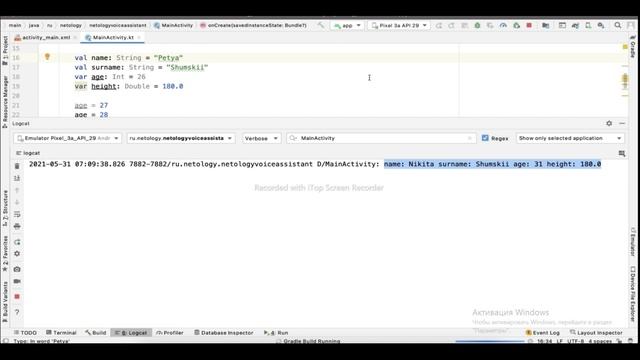Open the Emulator side panel tab
The height and width of the screenshot is (360, 640).
(633, 242)
